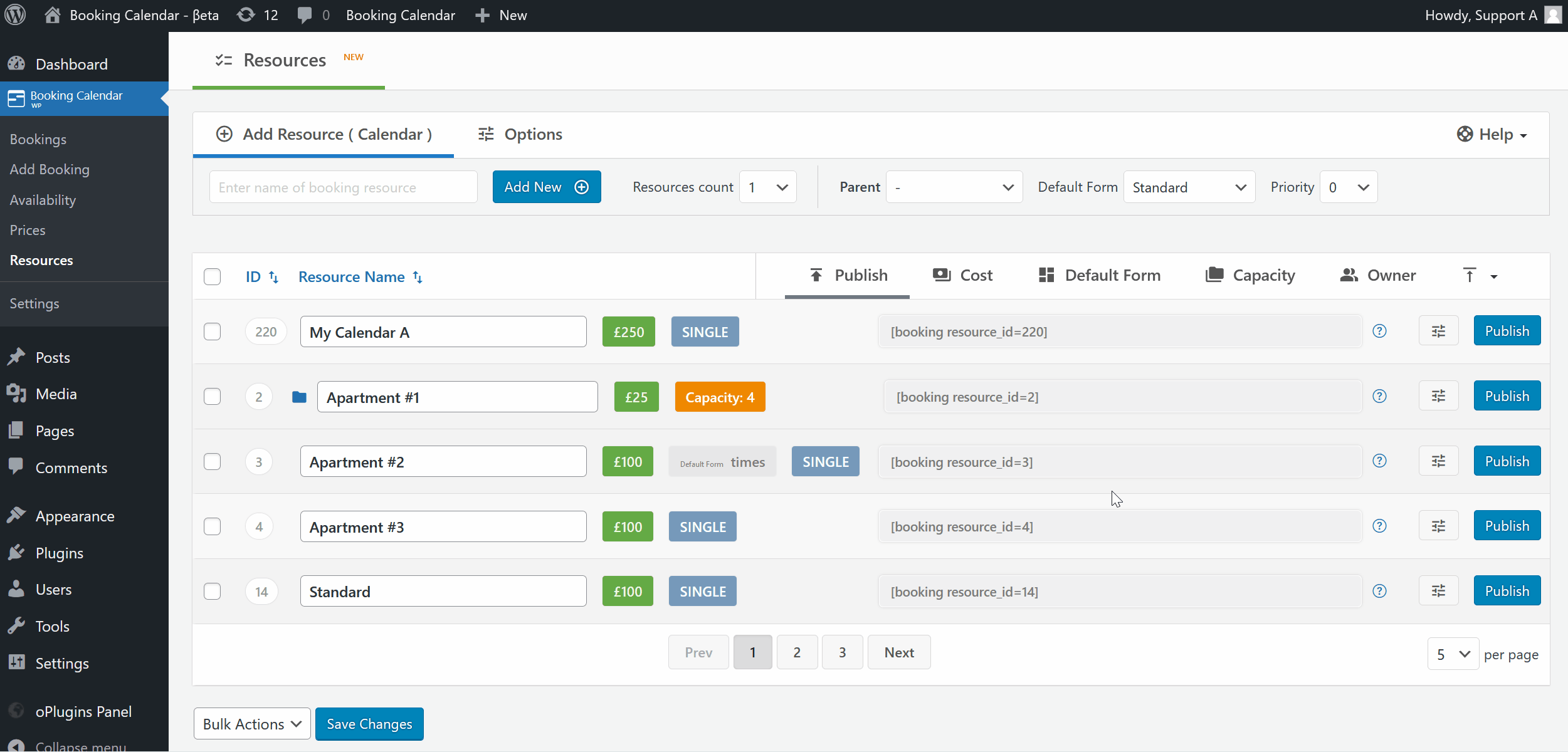Viewport: 1568px width, 752px height.
Task: Open the Resources count dropdown
Action: (x=767, y=187)
